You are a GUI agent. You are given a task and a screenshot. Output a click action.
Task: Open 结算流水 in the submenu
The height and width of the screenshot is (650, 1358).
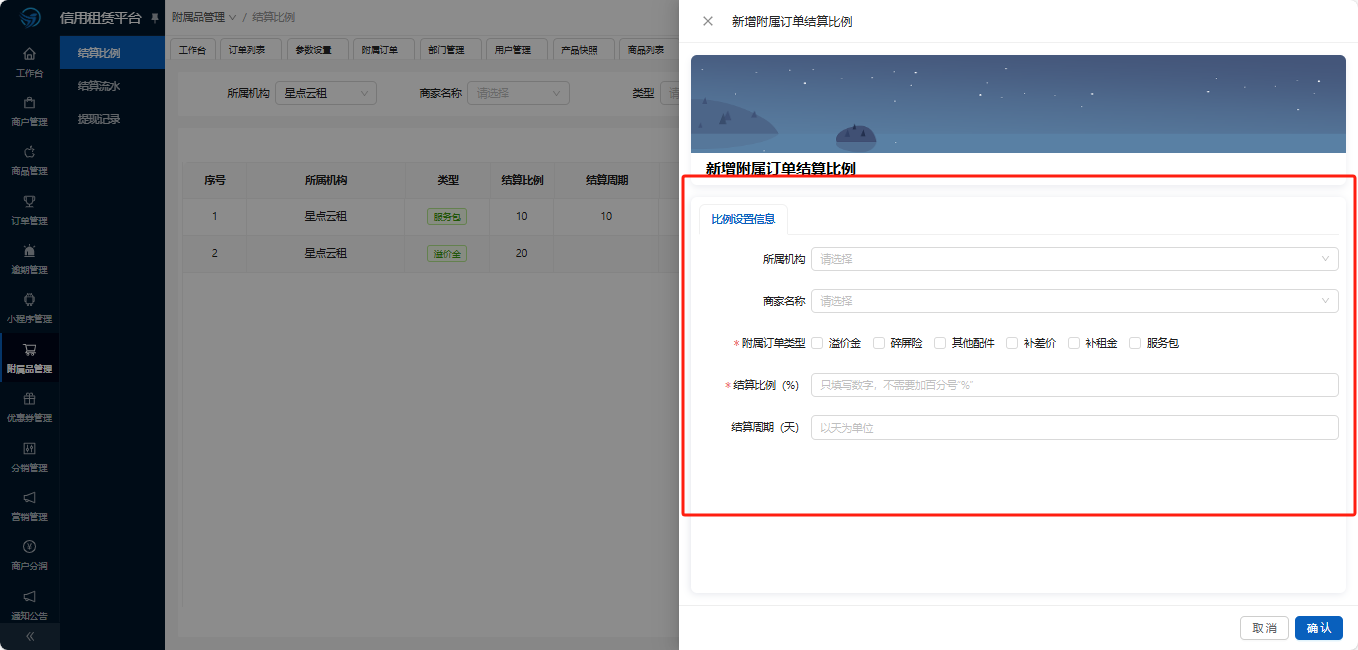tap(99, 86)
